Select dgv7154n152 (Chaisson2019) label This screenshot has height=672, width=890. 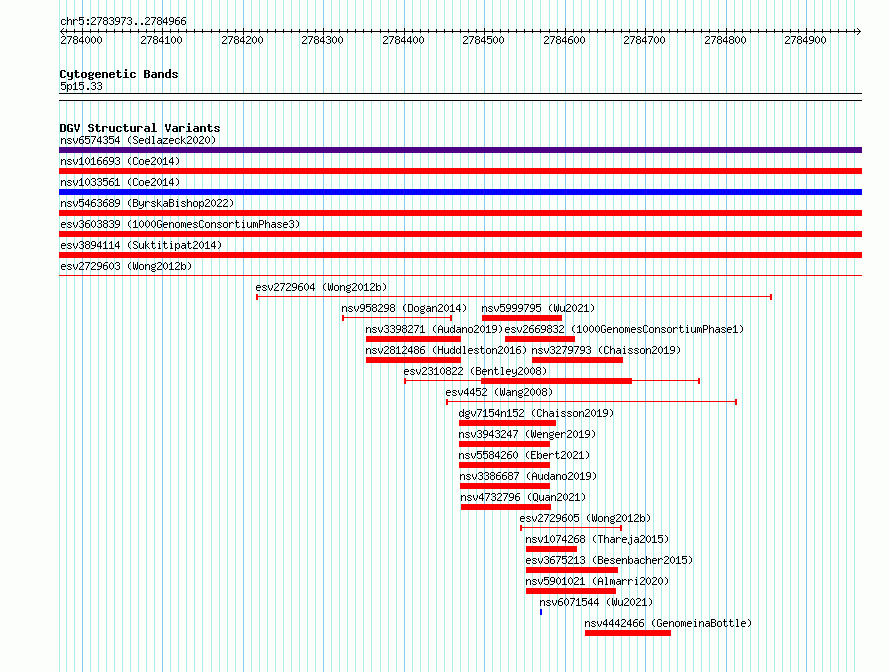pyautogui.click(x=536, y=413)
